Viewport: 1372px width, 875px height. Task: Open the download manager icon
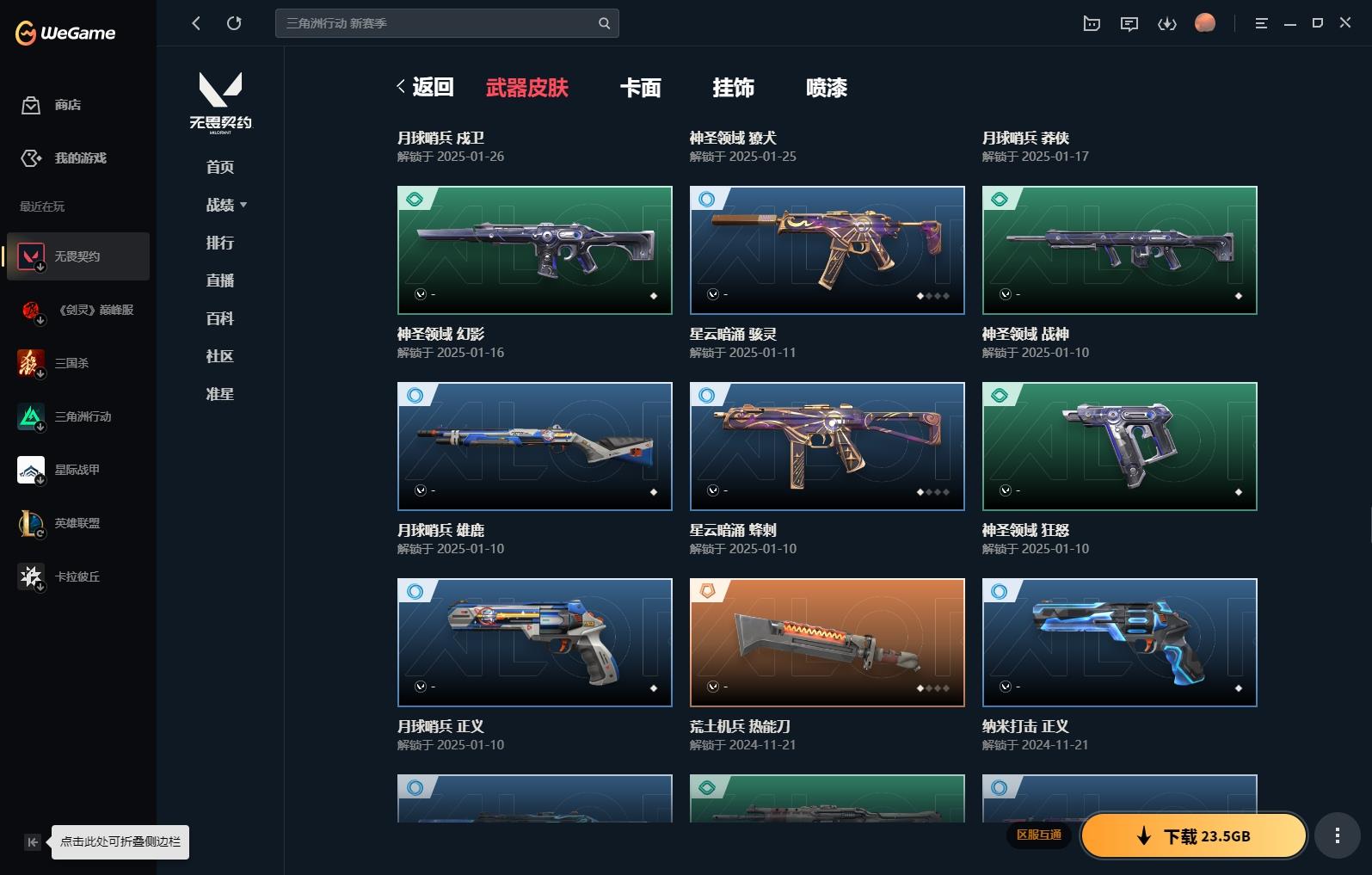click(1166, 23)
